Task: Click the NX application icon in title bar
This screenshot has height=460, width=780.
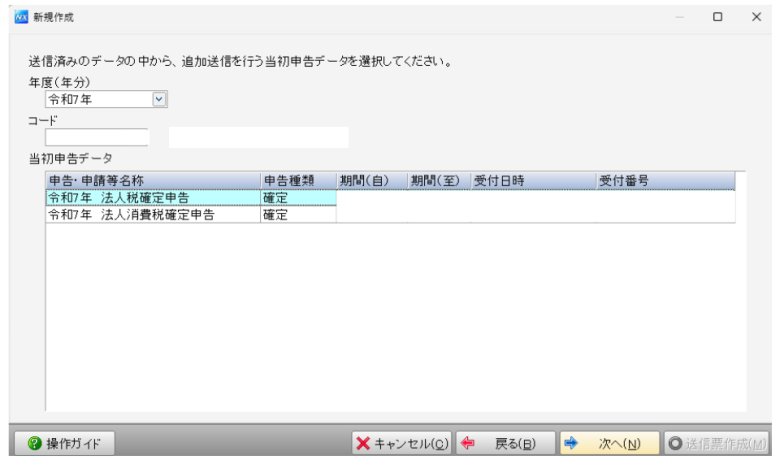Action: (21, 17)
